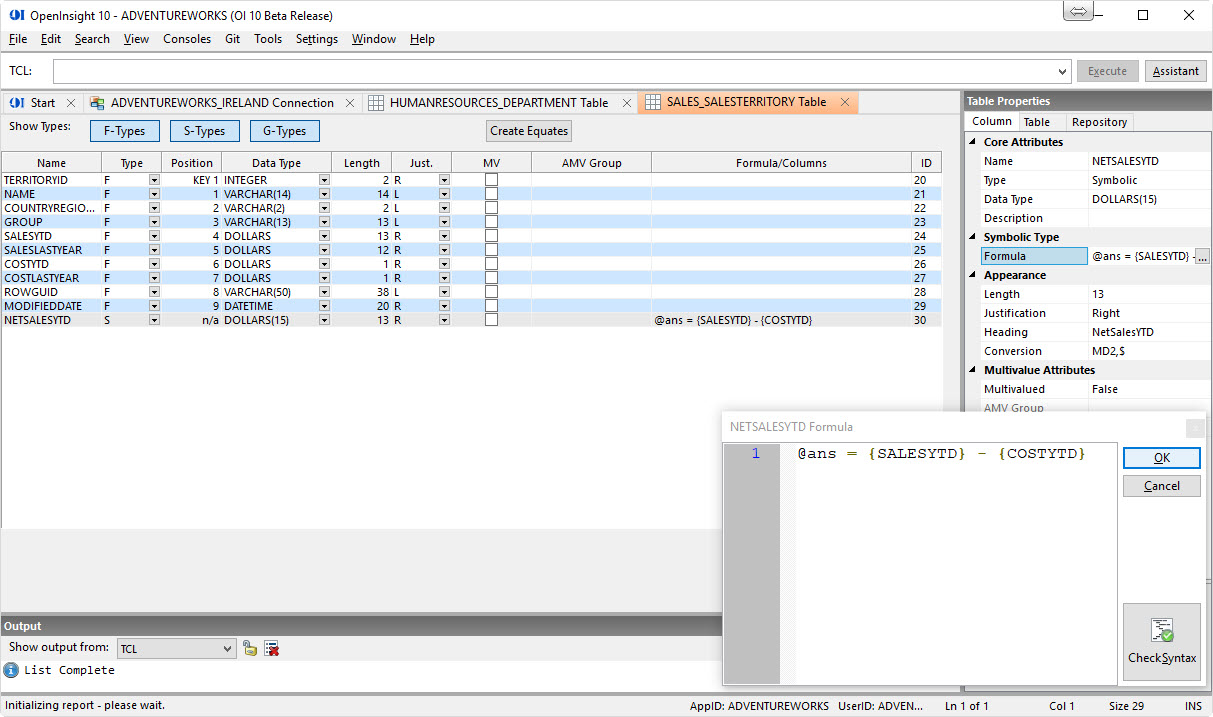Click the formula editor text line
The height and width of the screenshot is (717, 1213).
point(941,454)
